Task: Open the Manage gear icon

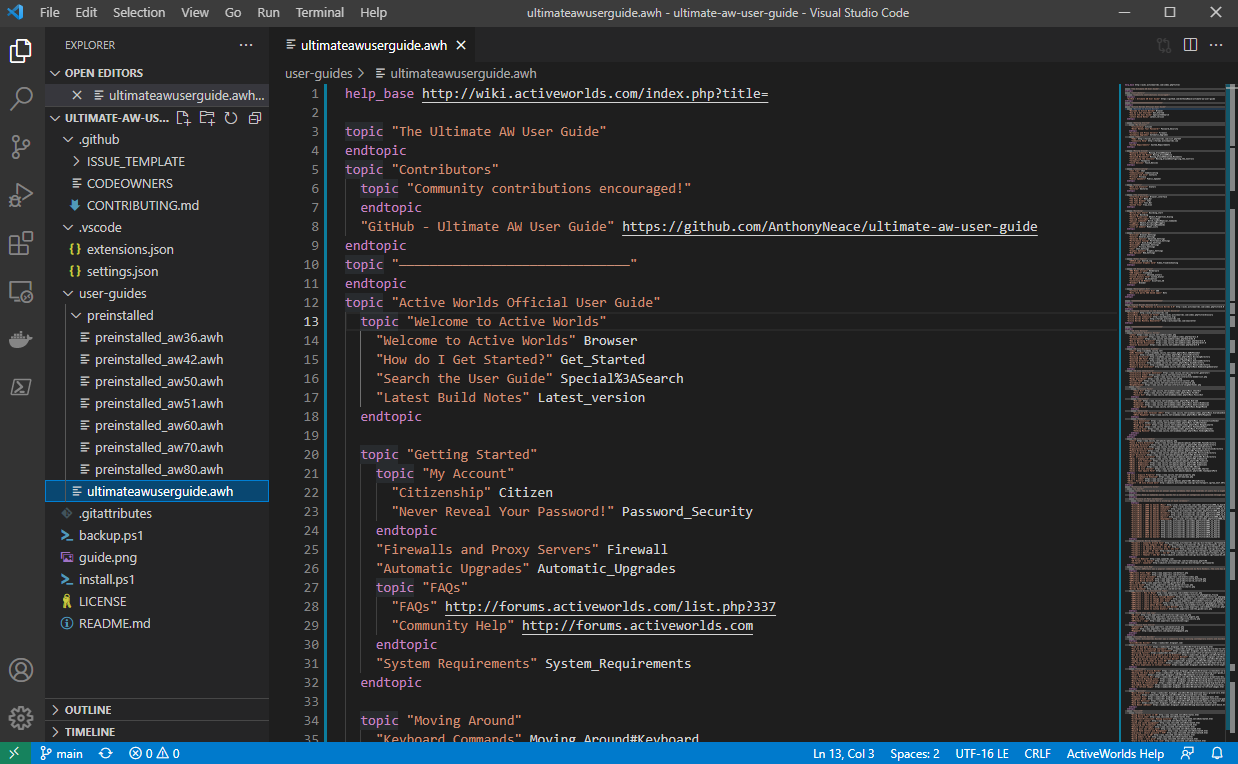Action: pos(22,717)
